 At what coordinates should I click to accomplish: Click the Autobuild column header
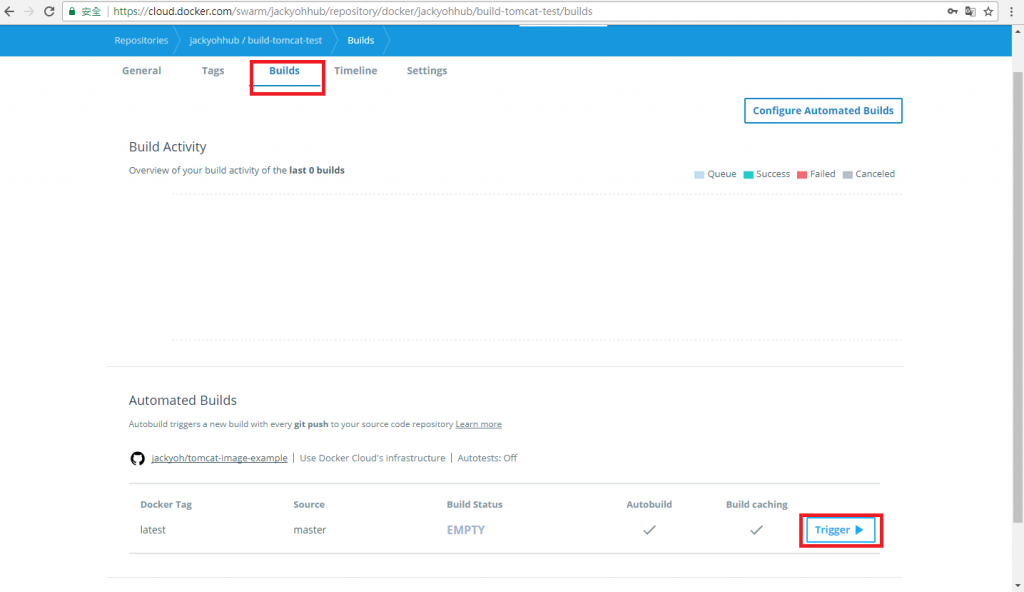(x=649, y=504)
